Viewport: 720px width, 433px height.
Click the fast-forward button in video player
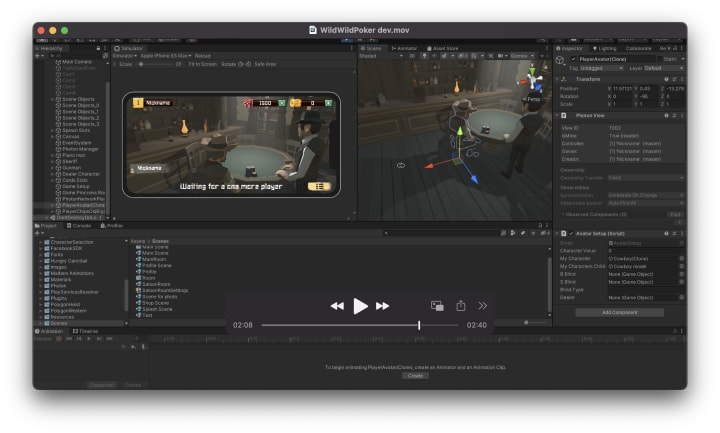382,306
